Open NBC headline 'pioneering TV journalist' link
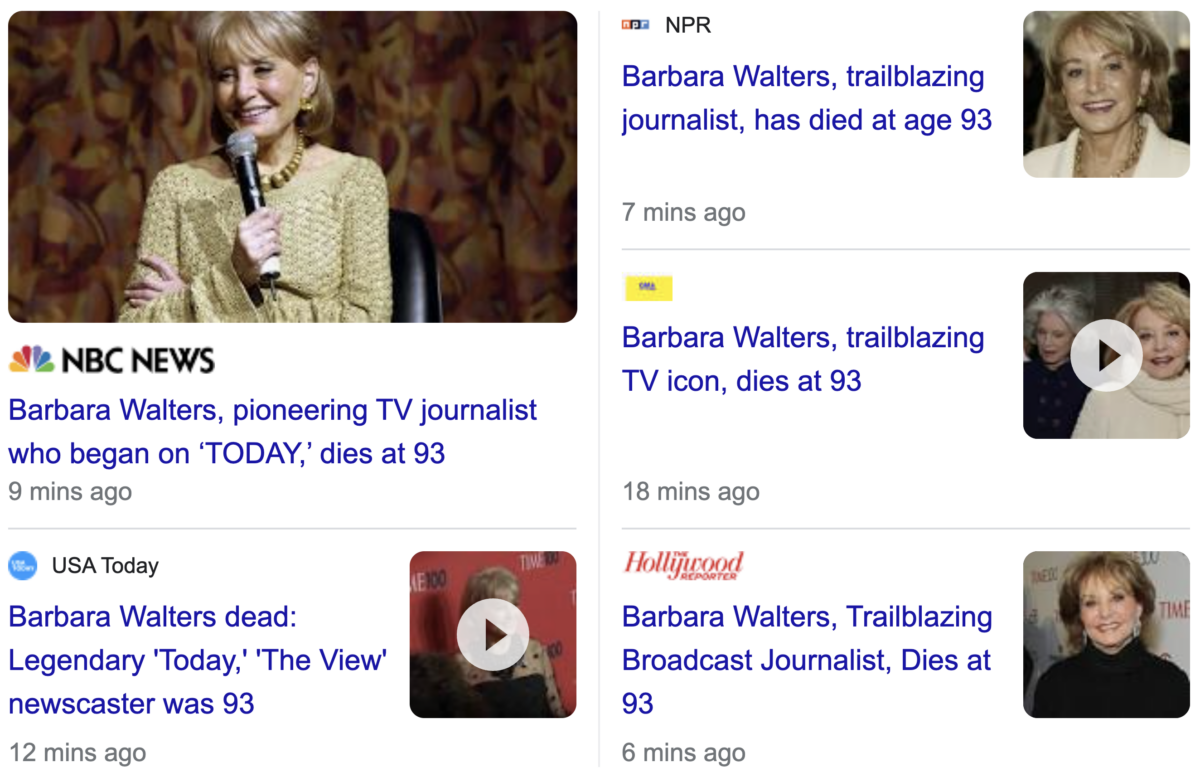 [273, 432]
